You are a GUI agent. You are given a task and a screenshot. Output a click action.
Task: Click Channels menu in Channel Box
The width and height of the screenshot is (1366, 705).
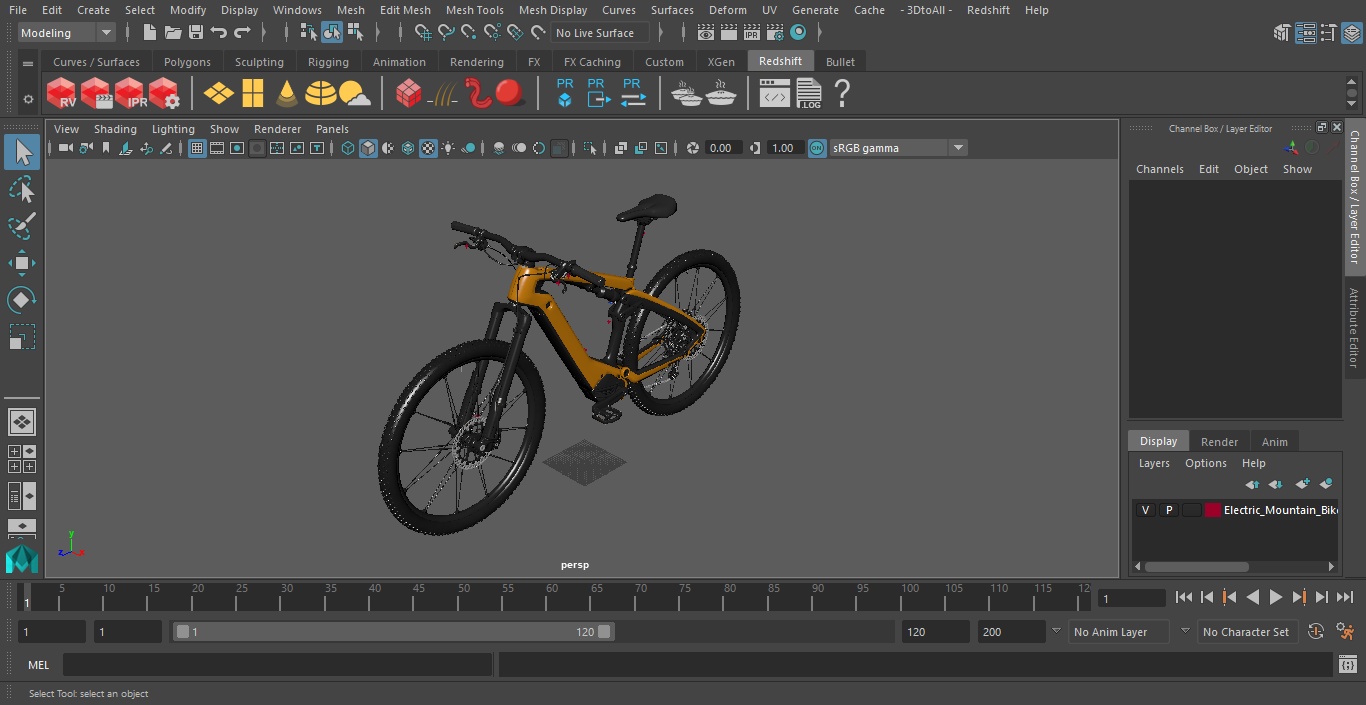[1159, 169]
